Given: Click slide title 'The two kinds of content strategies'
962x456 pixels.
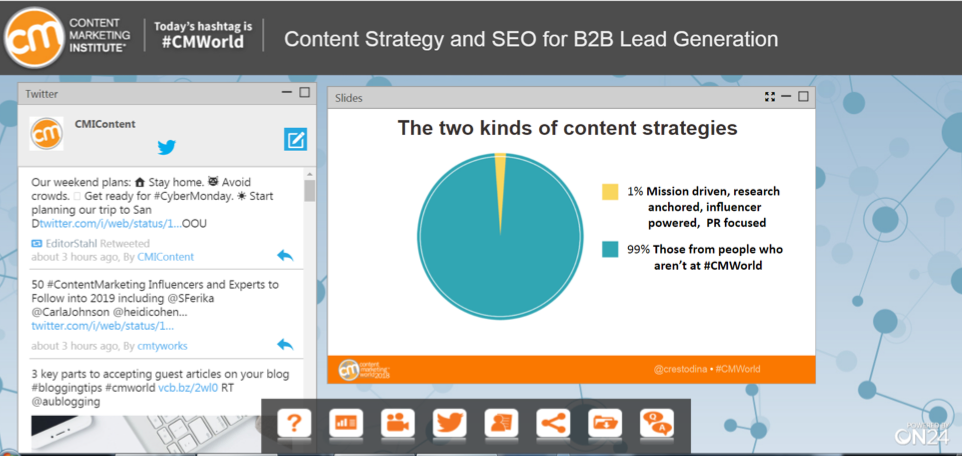Looking at the screenshot, I should (x=568, y=128).
